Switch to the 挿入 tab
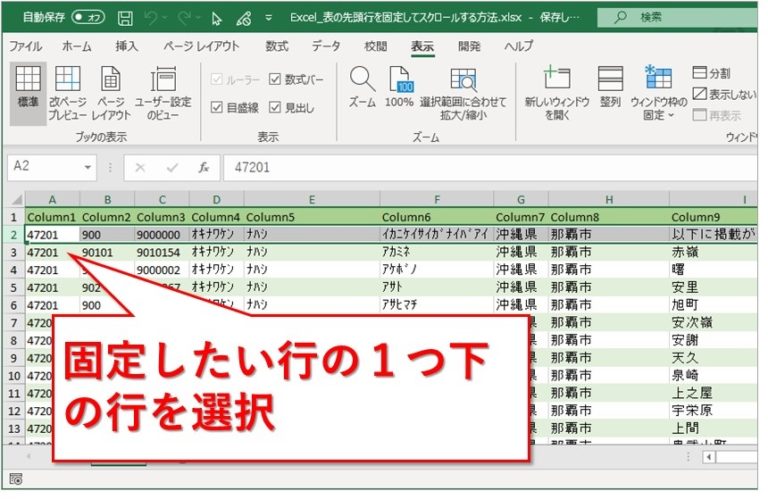Image resolution: width=768 pixels, height=499 pixels. click(x=126, y=47)
